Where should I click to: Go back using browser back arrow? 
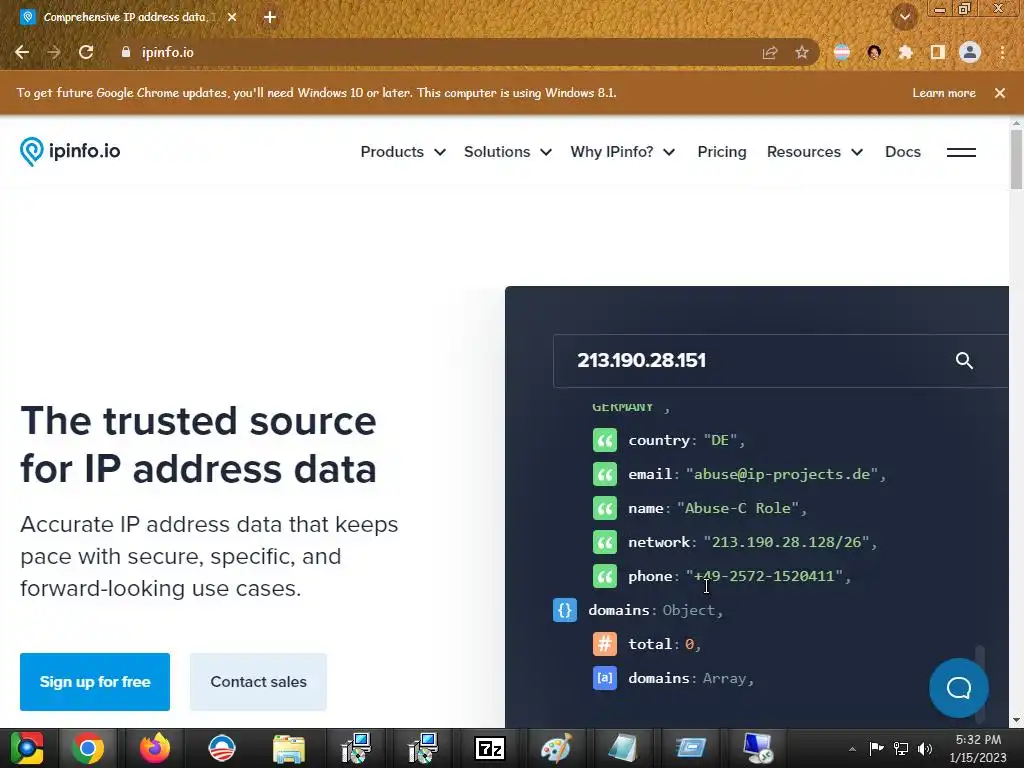(22, 52)
